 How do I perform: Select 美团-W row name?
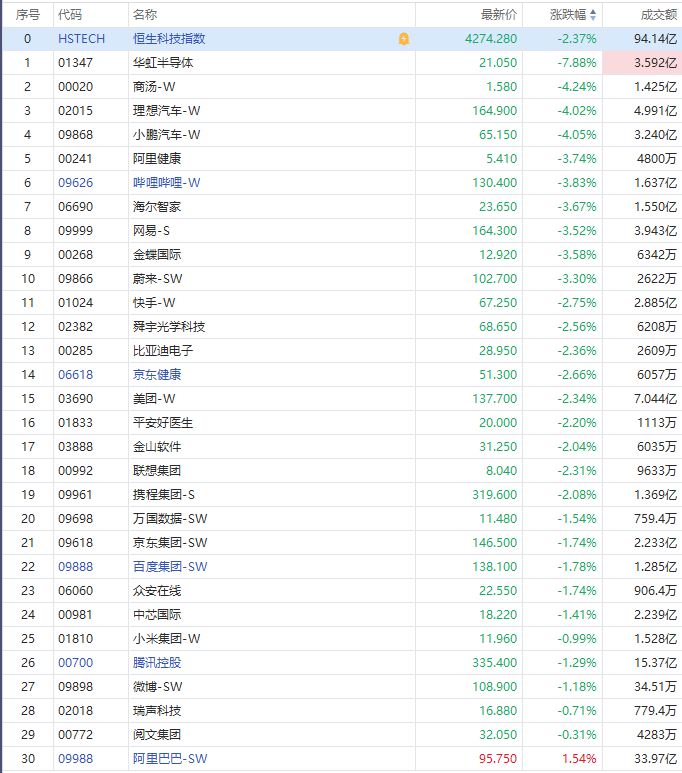(x=154, y=399)
